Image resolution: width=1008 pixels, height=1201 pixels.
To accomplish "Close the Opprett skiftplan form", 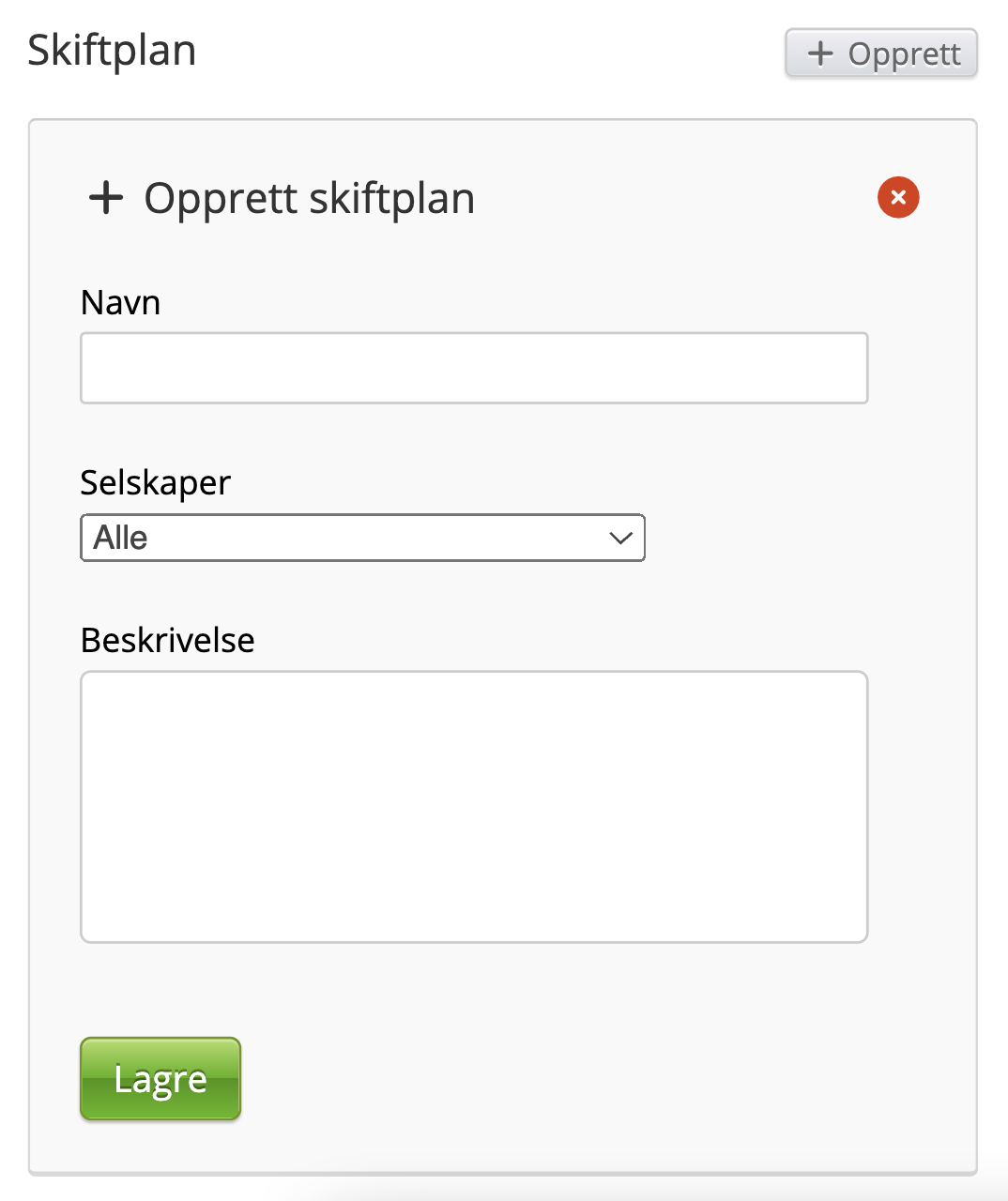I will click(x=898, y=197).
